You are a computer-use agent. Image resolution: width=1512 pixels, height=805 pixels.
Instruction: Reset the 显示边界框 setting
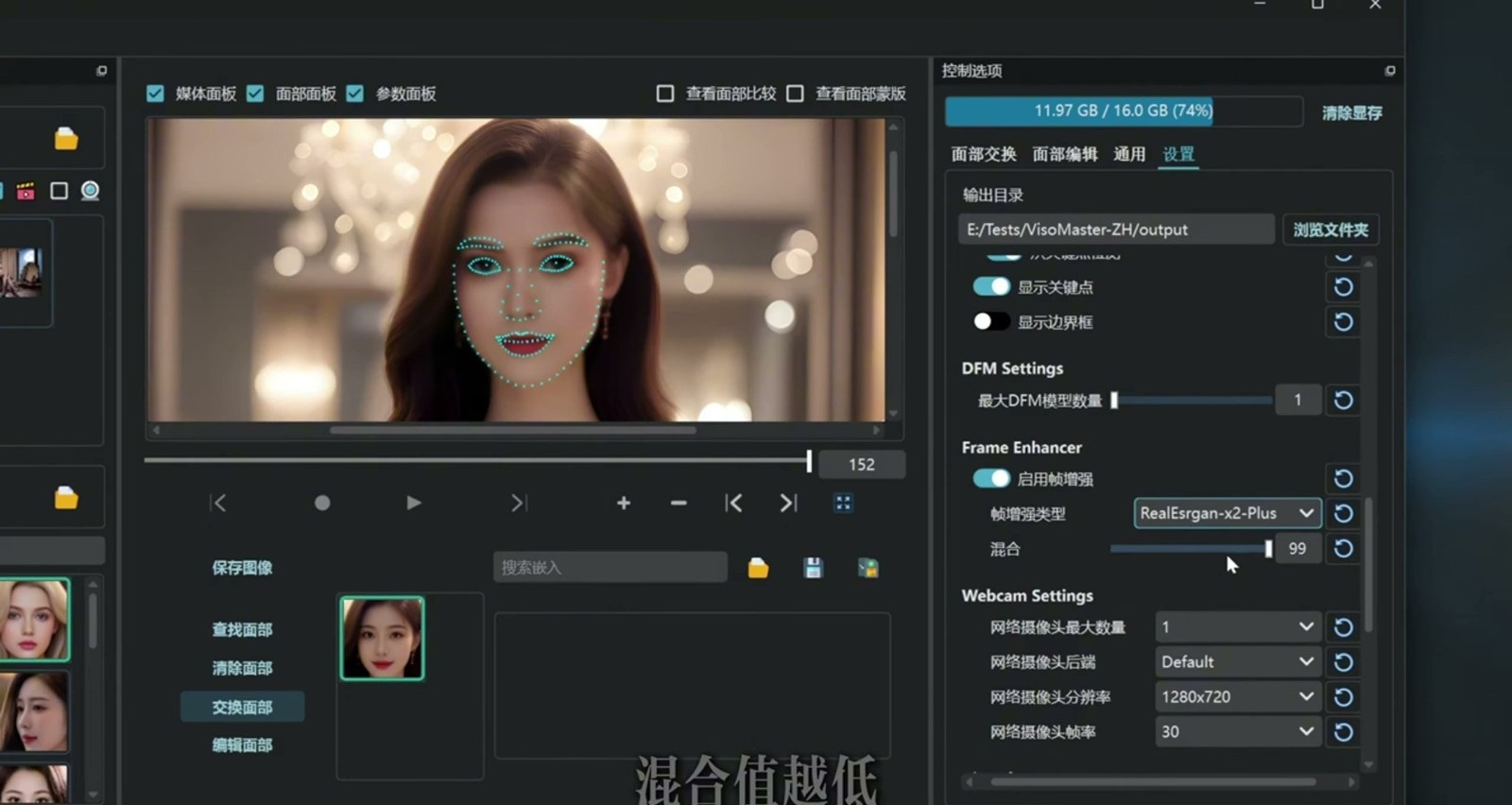point(1343,322)
